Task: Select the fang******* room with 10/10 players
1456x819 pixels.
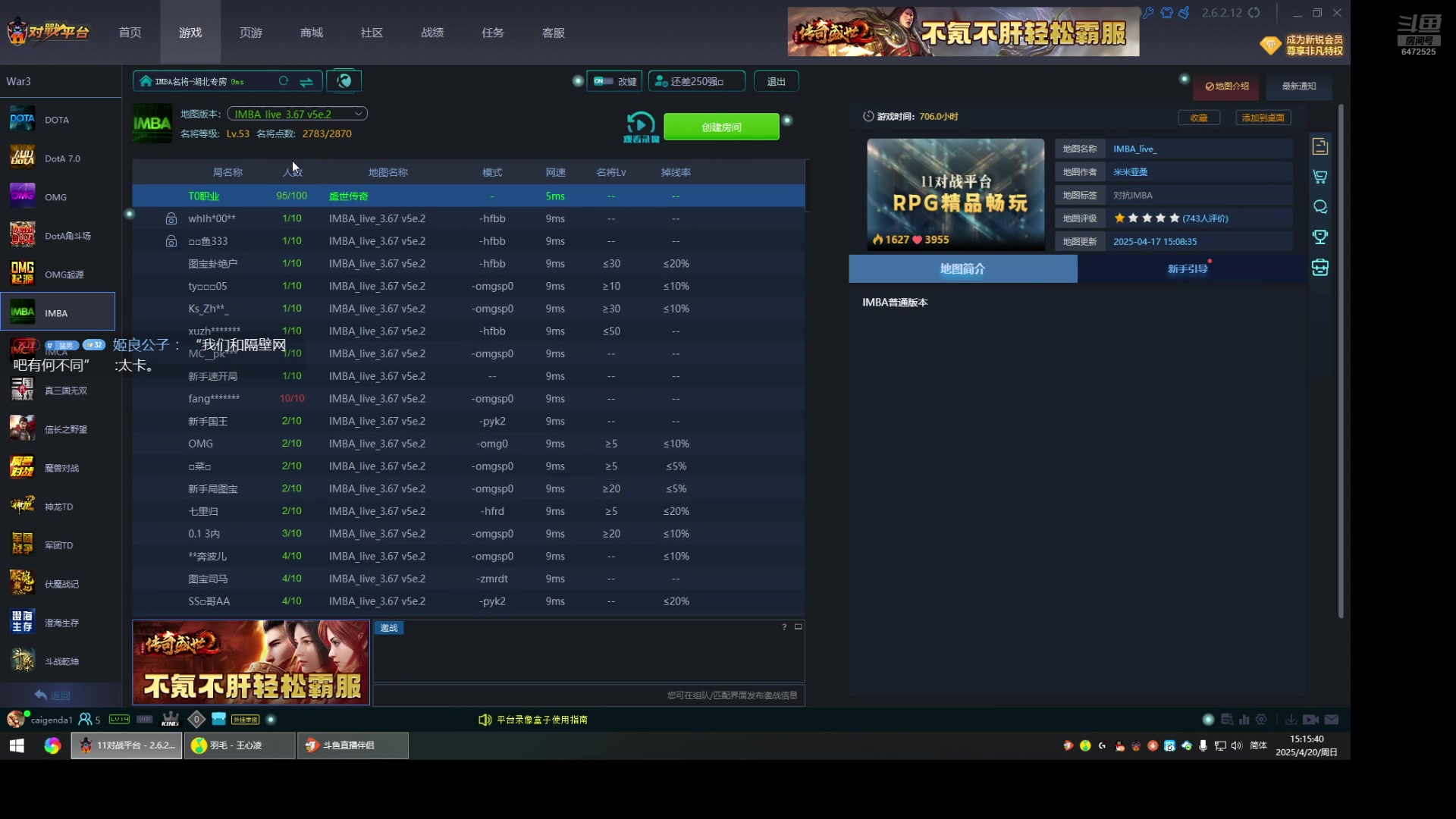Action: (469, 398)
